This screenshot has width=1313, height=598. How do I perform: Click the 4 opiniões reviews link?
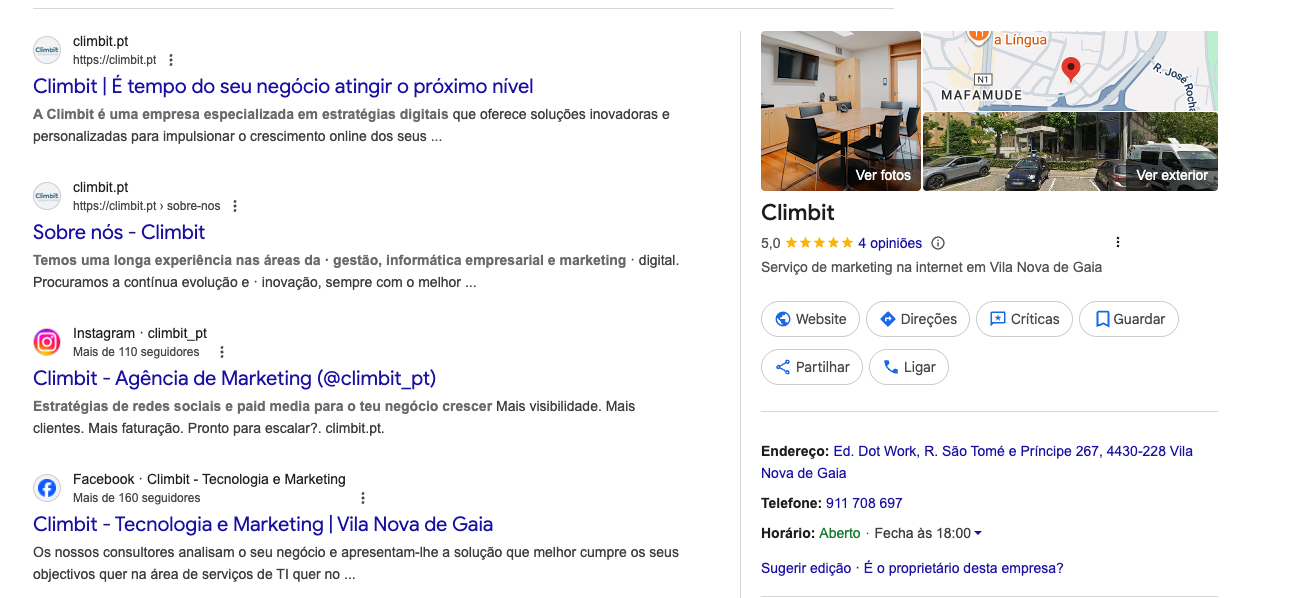[889, 243]
